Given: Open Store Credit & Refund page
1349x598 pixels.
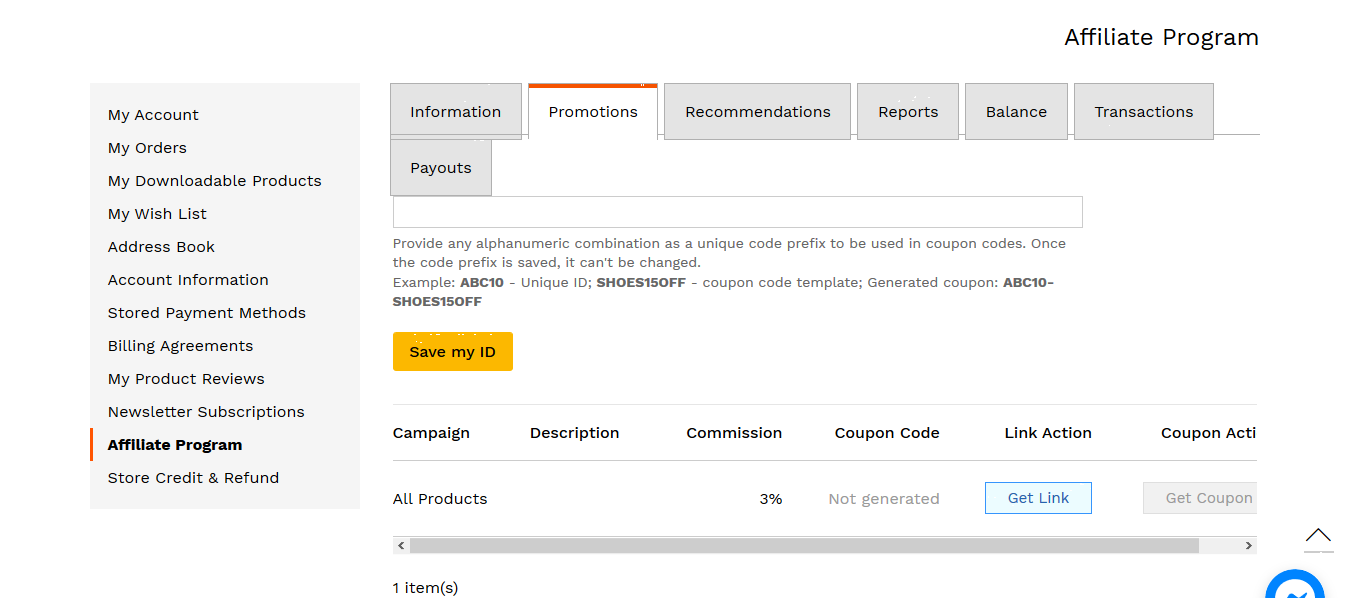Looking at the screenshot, I should [193, 478].
